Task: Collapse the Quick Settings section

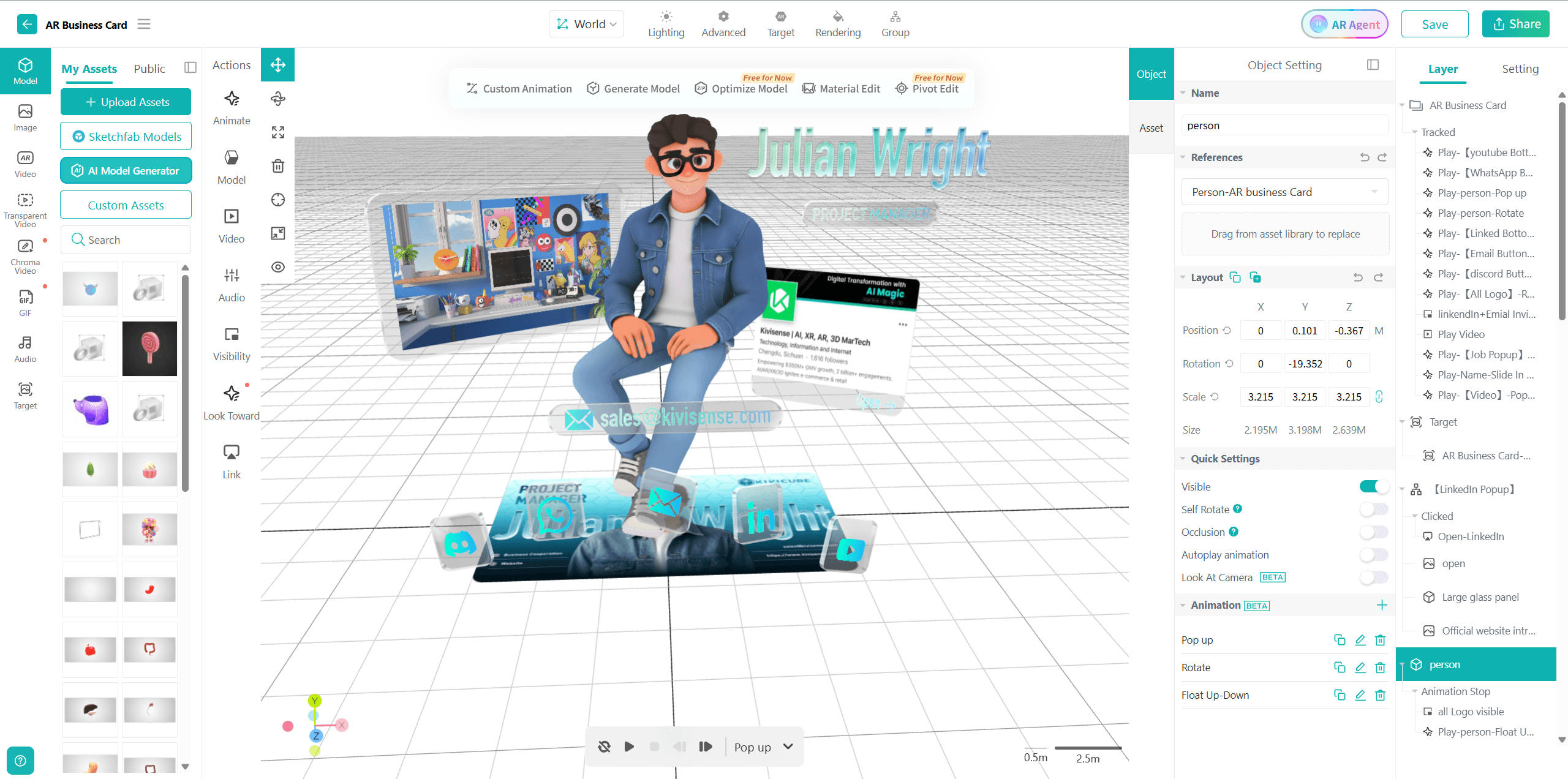Action: tap(1183, 459)
